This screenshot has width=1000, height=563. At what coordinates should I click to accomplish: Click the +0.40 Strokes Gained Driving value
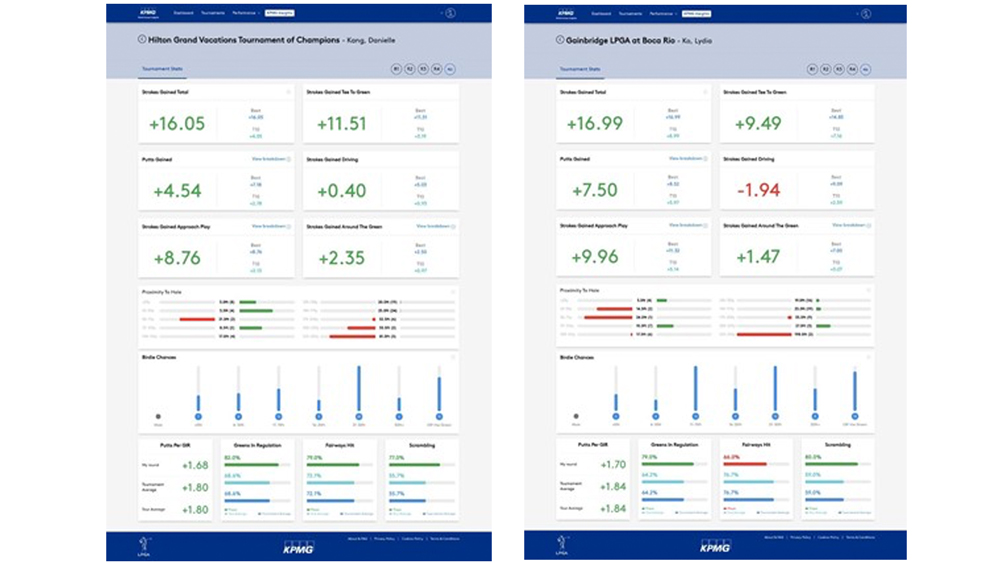click(342, 191)
